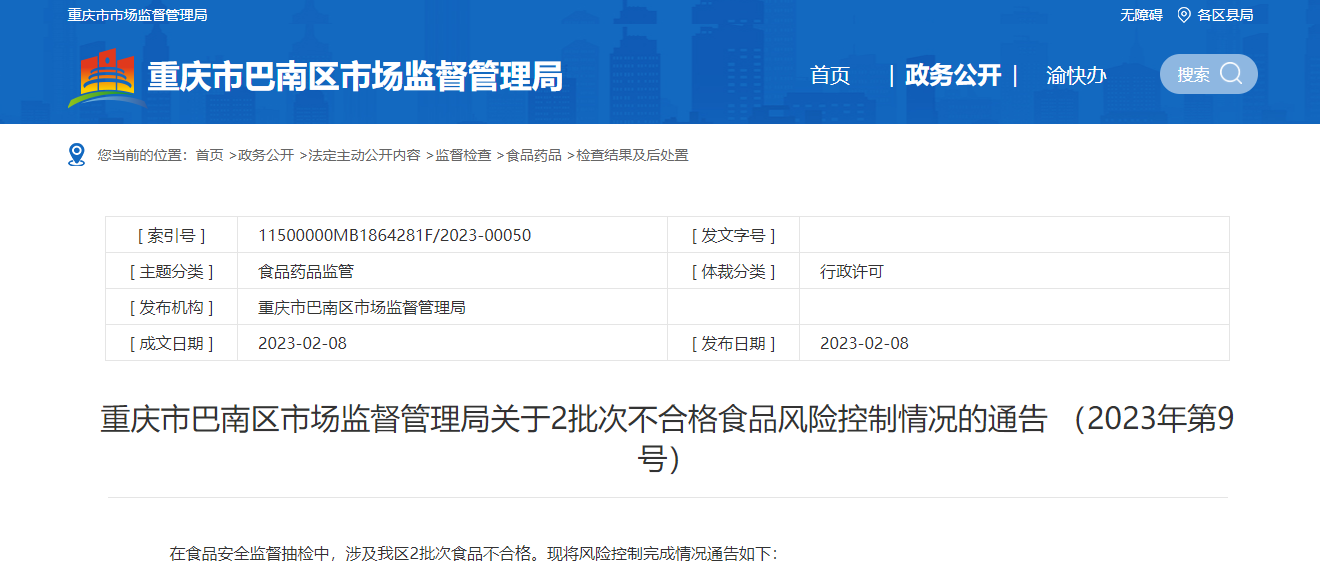Click the blue location marker before breadcrumb
1320x572 pixels.
click(77, 154)
